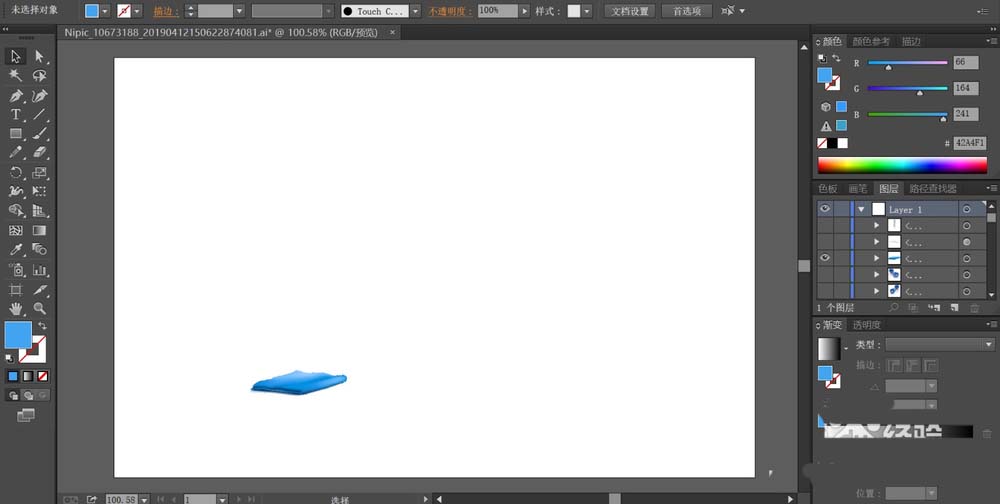The image size is (1000, 504).
Task: Select the Pencil tool
Action: [x=15, y=152]
